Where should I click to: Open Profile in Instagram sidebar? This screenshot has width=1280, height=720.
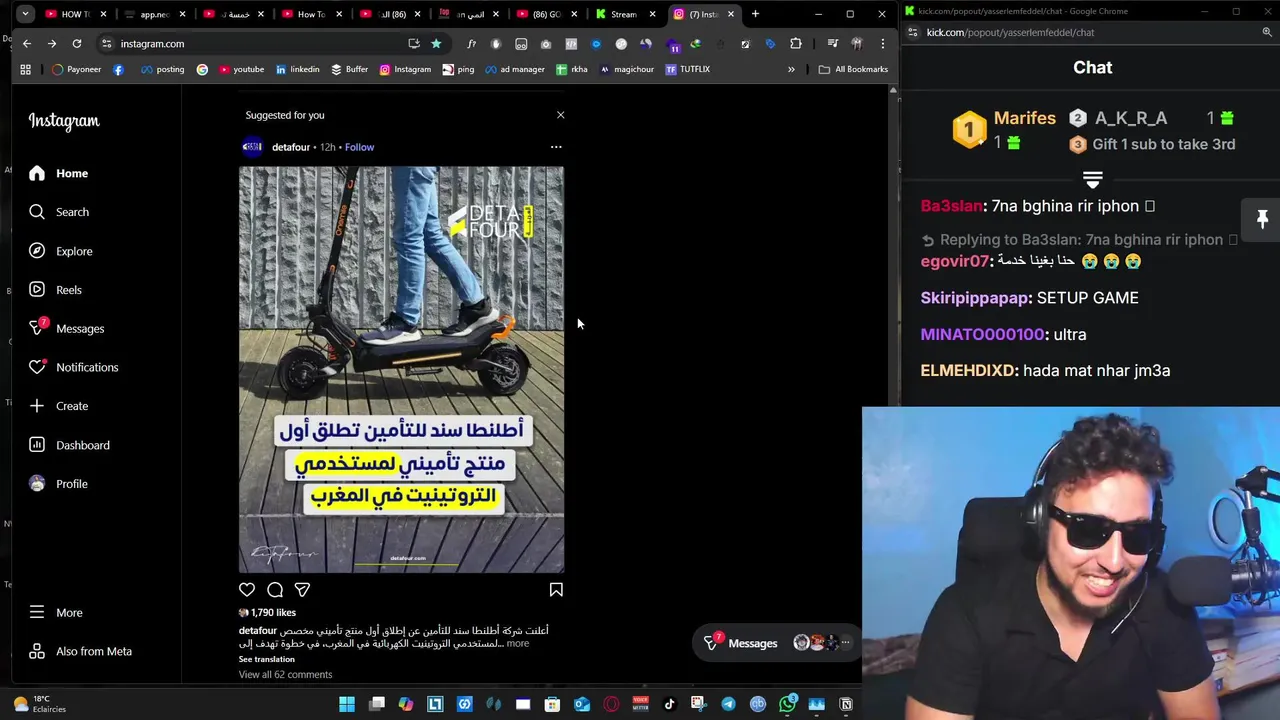pyautogui.click(x=58, y=484)
